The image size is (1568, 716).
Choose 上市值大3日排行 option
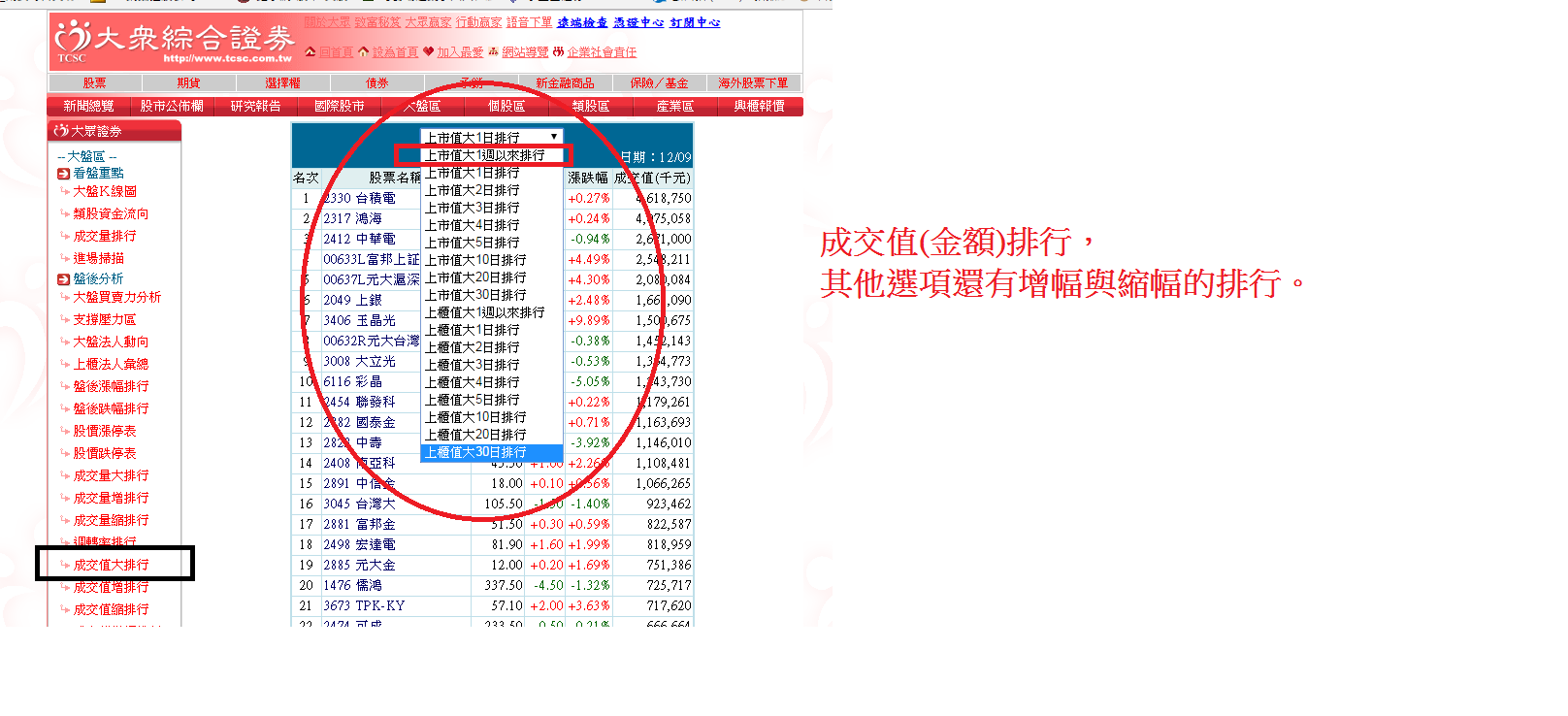[x=492, y=208]
